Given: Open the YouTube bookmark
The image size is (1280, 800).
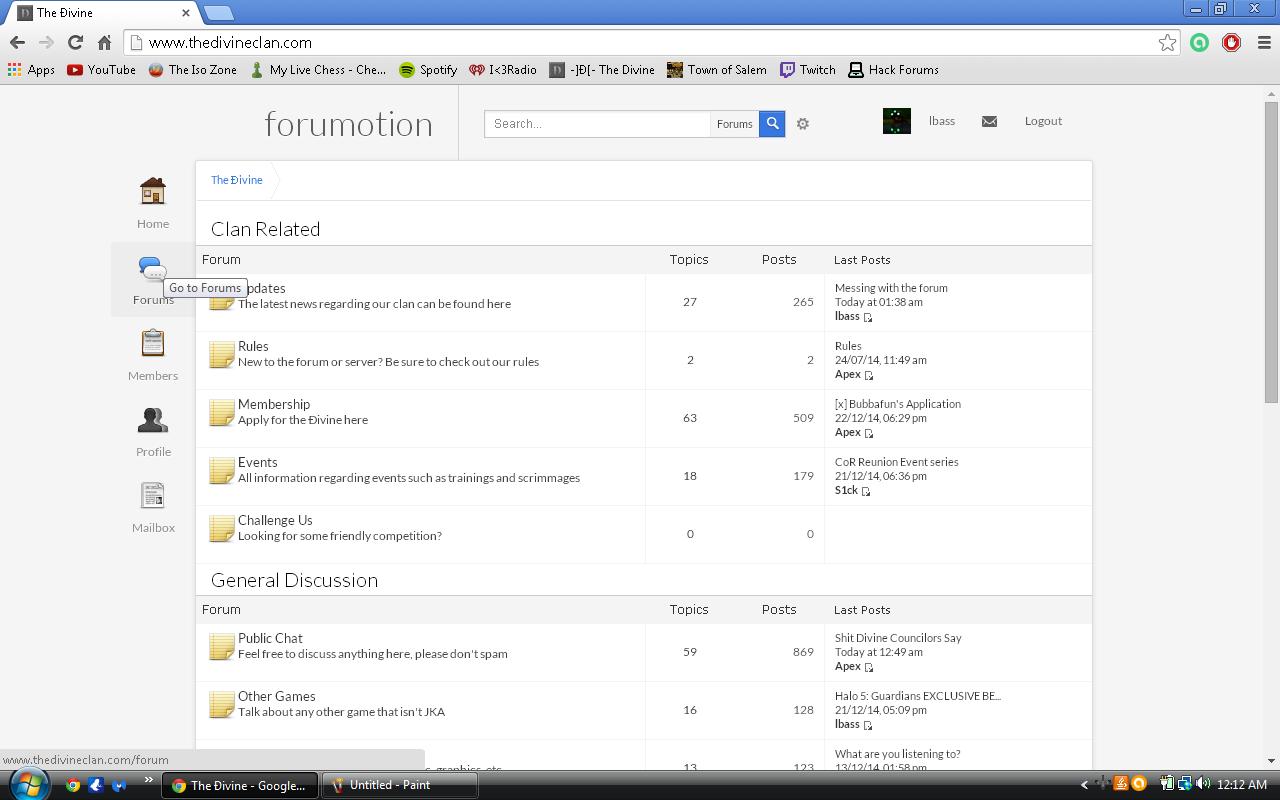Looking at the screenshot, I should 101,70.
